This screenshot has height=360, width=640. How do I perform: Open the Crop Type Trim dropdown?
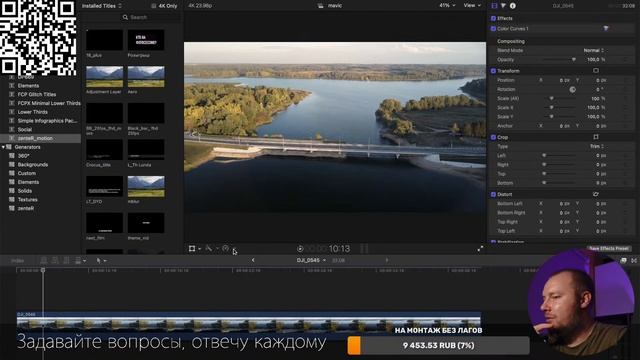click(x=597, y=146)
